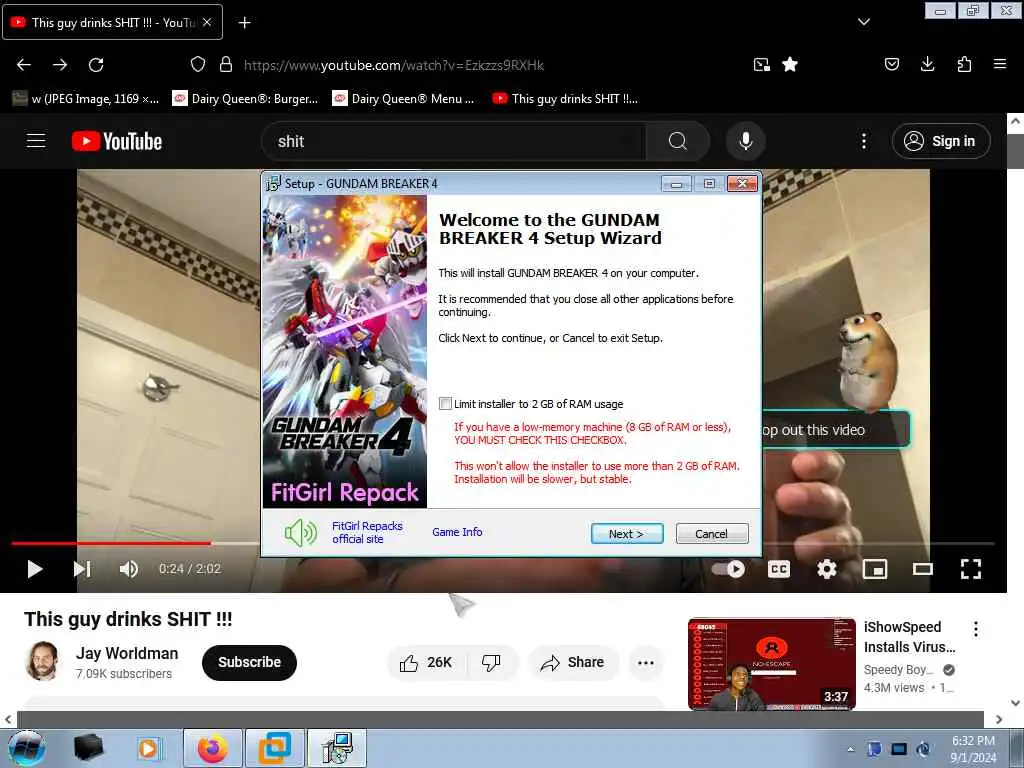
Task: Click the YouTube search box
Action: 454,141
